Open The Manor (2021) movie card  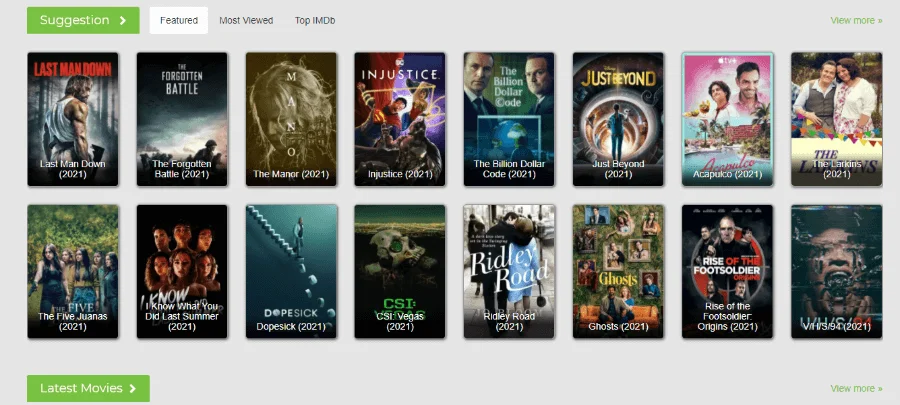[292, 119]
